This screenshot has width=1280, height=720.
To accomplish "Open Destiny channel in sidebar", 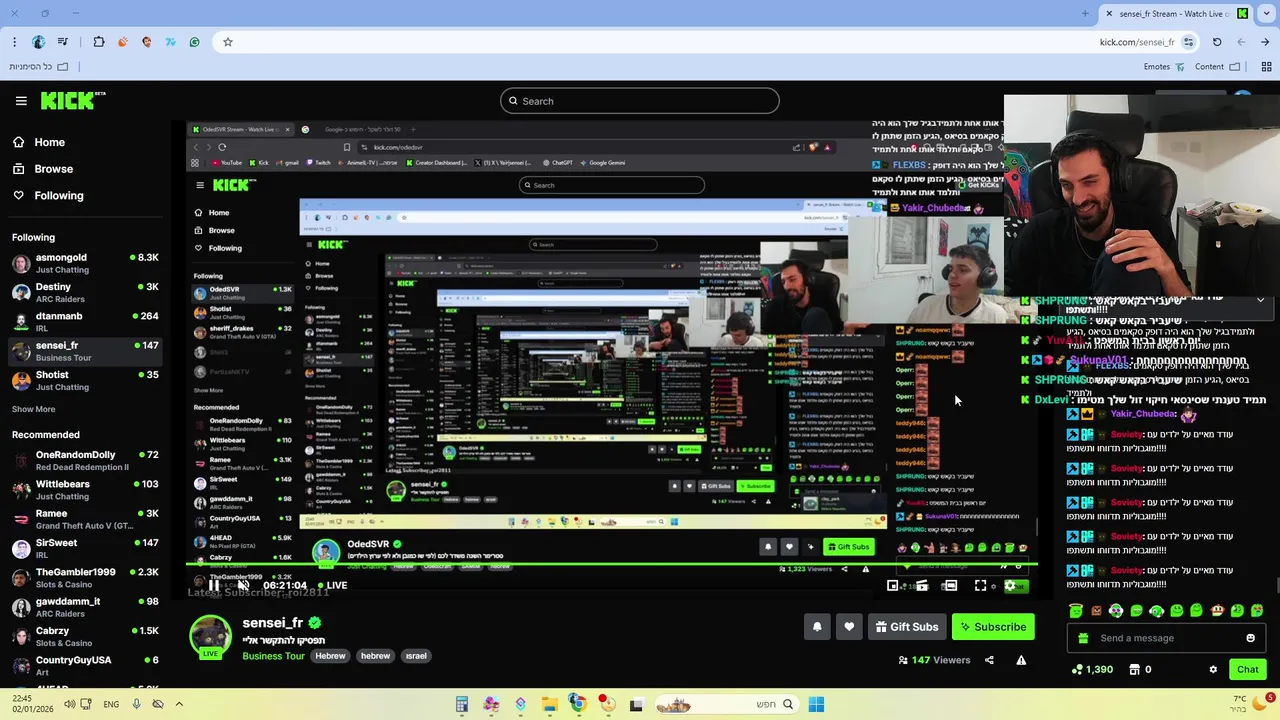I will click(85, 292).
